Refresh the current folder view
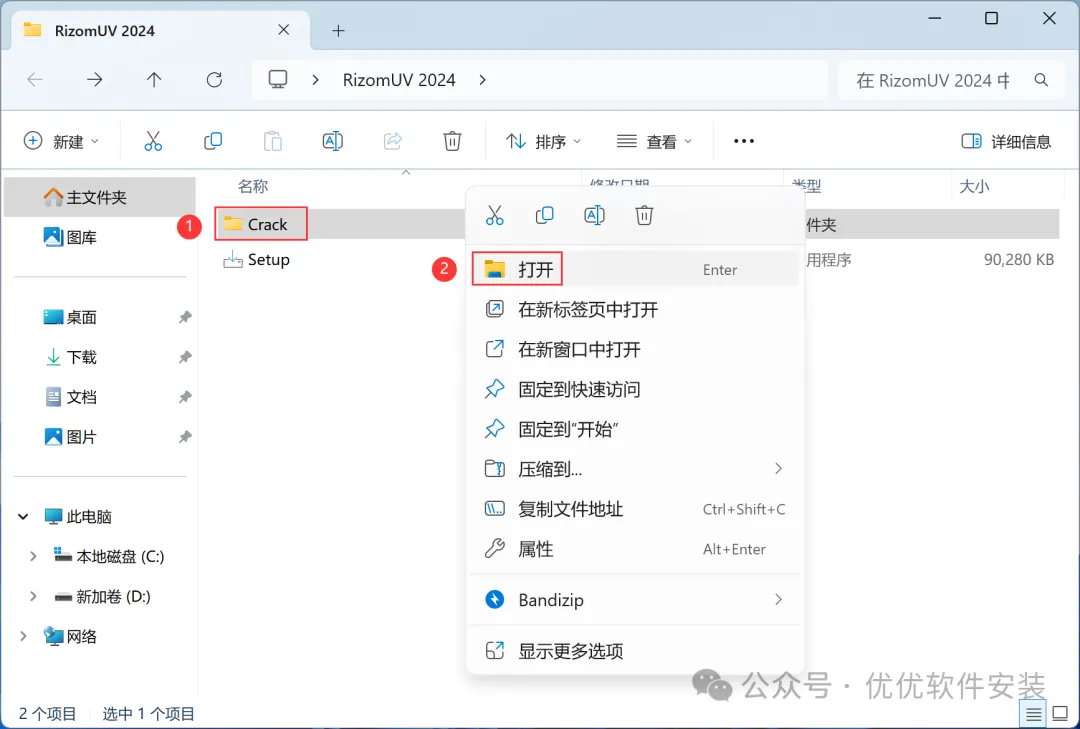The width and height of the screenshot is (1080, 729). click(x=214, y=80)
